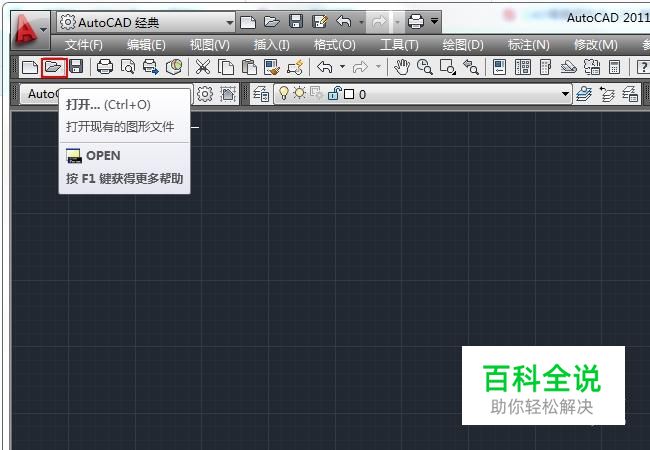Screen dimensions: 650x450
Task: Expand the application menu arrow next to the logo
Action: 44,29
